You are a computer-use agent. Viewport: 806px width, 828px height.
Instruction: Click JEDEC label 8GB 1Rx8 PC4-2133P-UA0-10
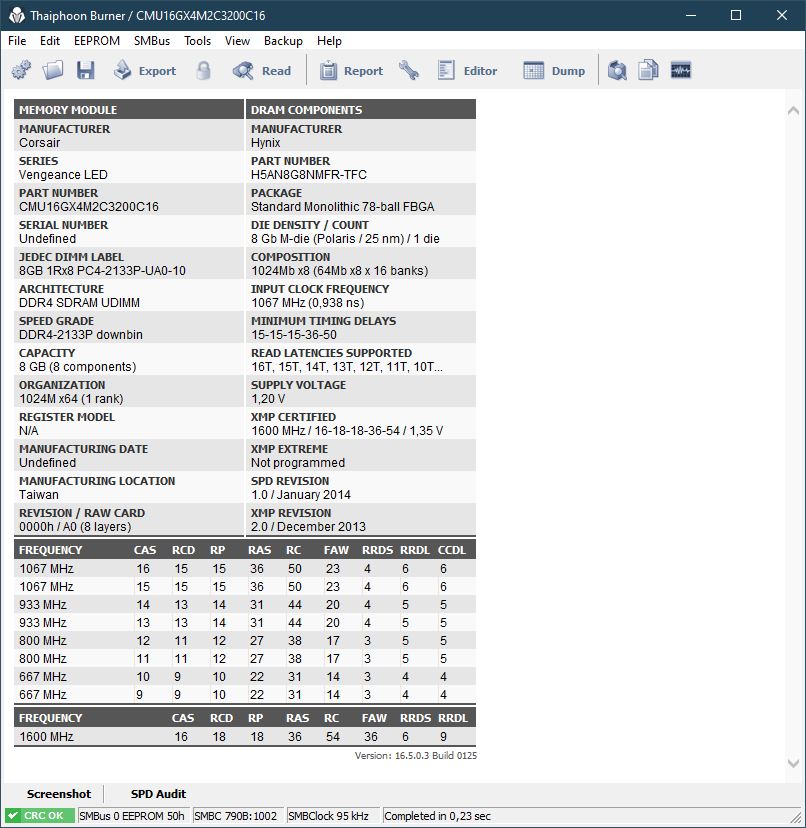tap(102, 270)
